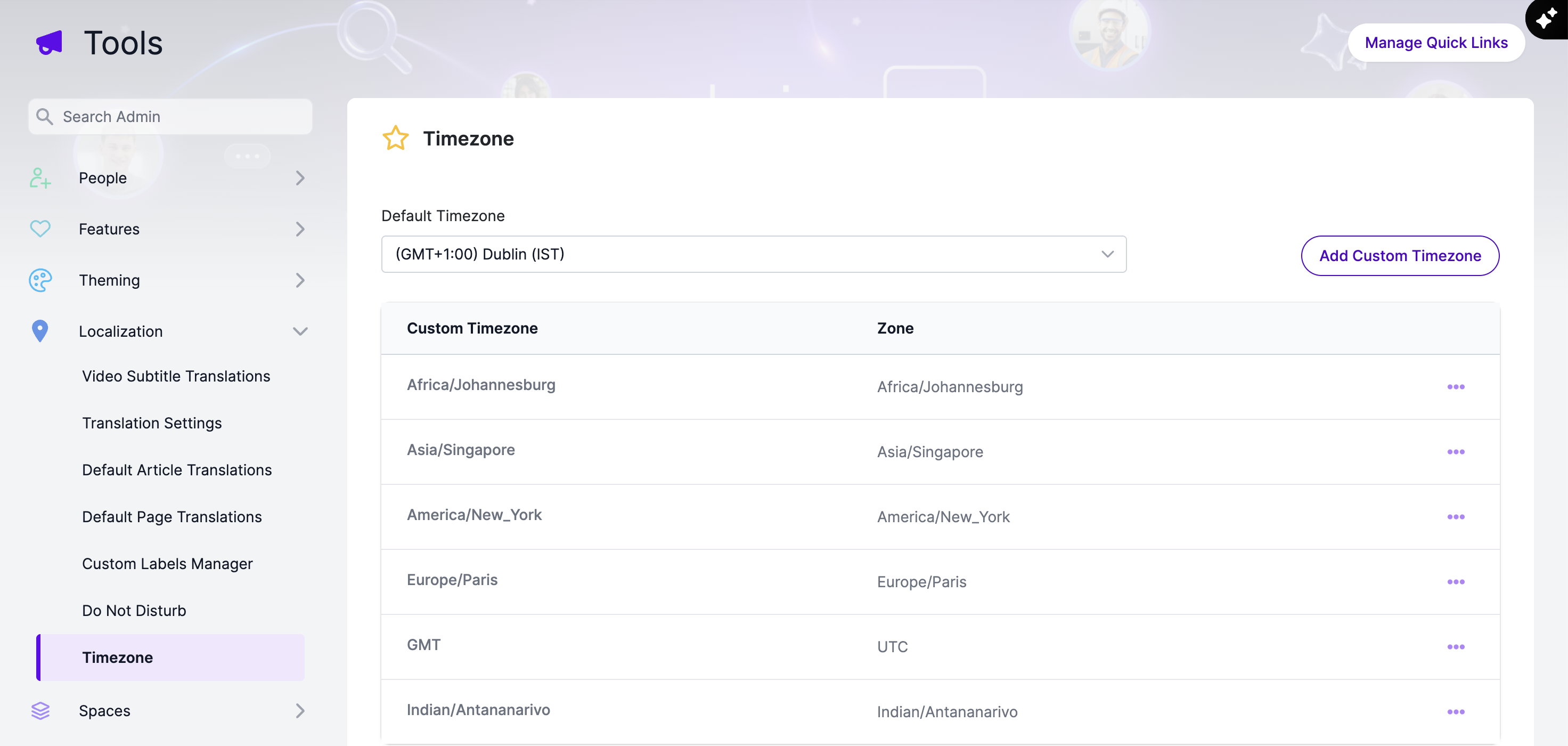Open the Default Timezone dropdown
The width and height of the screenshot is (1568, 746).
click(754, 254)
